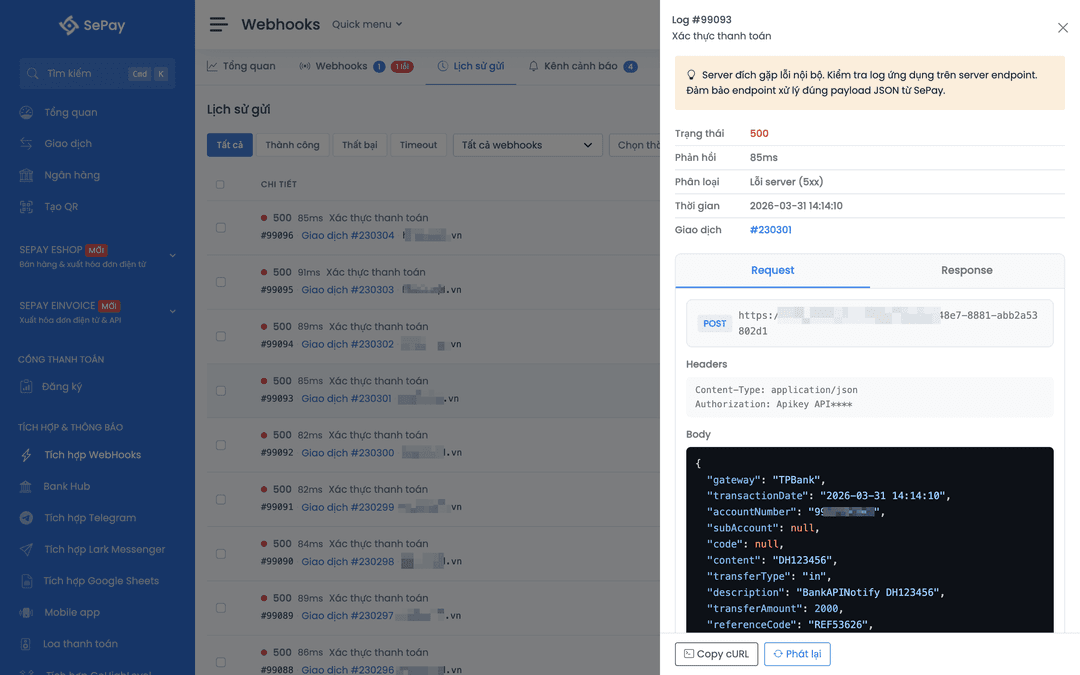Close the Log #99093 panel
This screenshot has height=675, width=1080.
pyautogui.click(x=1063, y=28)
